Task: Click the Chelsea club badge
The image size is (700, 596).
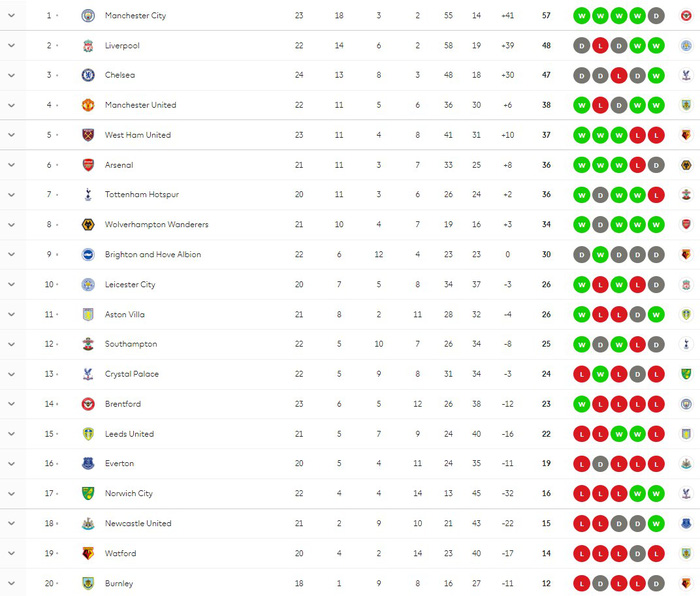Action: 88,75
